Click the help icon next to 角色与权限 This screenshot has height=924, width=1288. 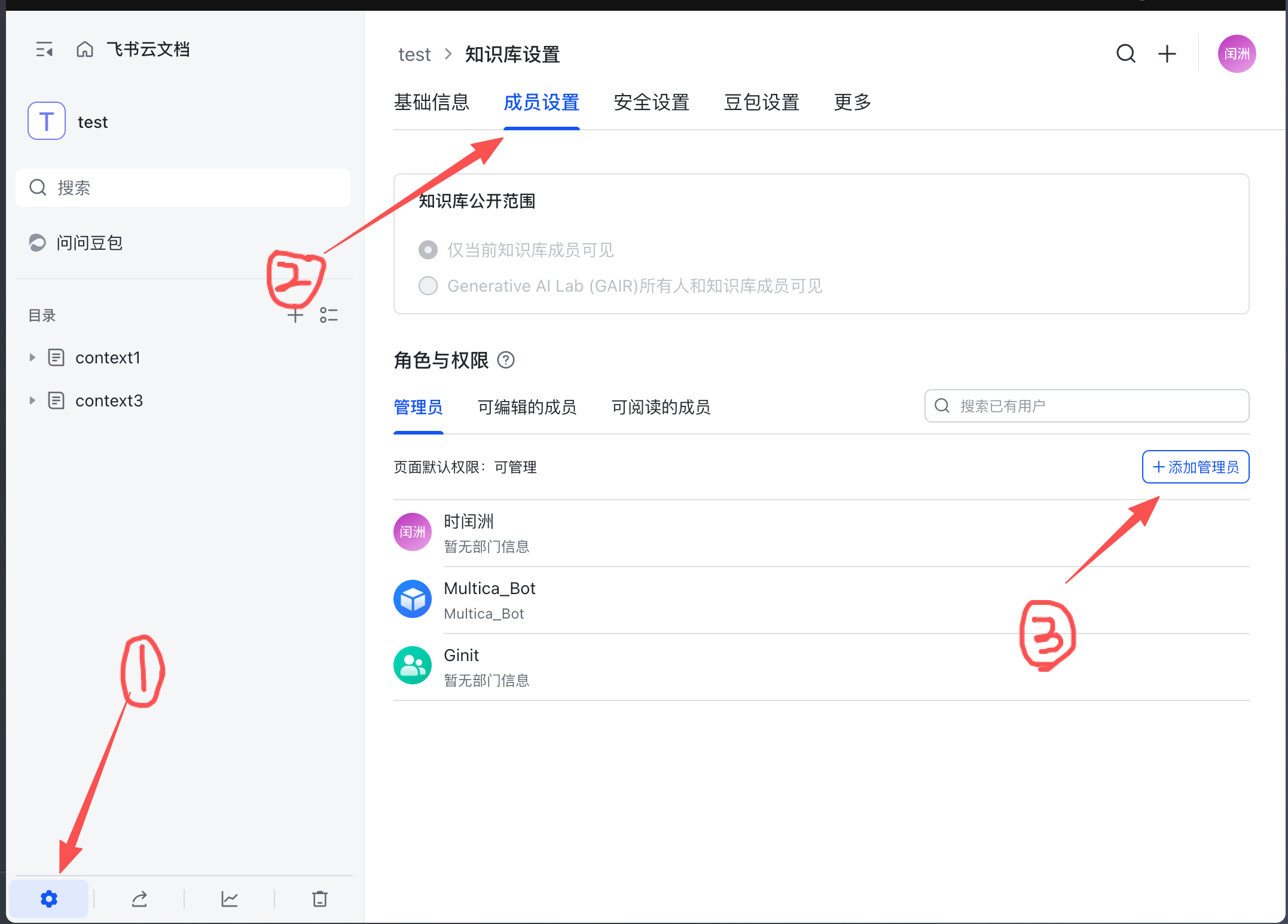506,360
